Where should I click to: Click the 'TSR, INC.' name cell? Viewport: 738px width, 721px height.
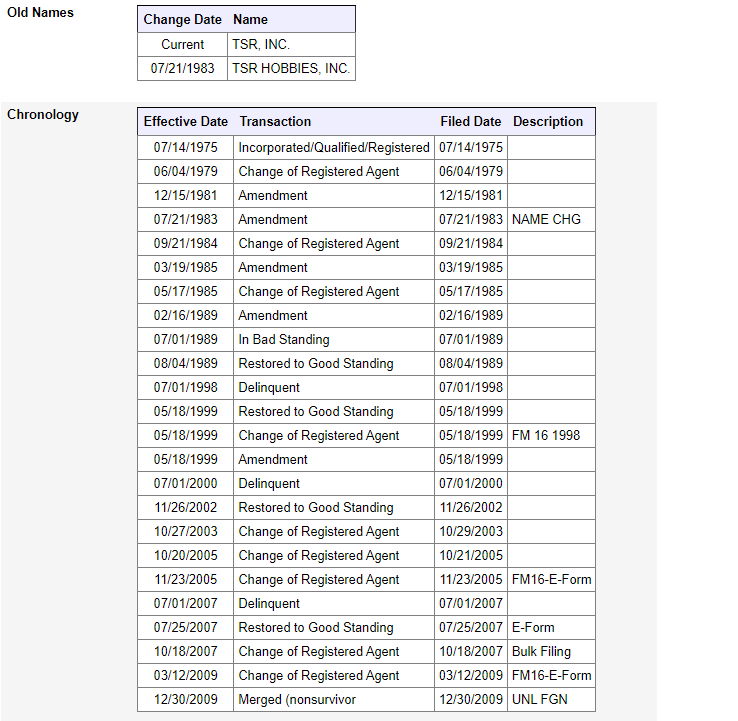point(291,45)
